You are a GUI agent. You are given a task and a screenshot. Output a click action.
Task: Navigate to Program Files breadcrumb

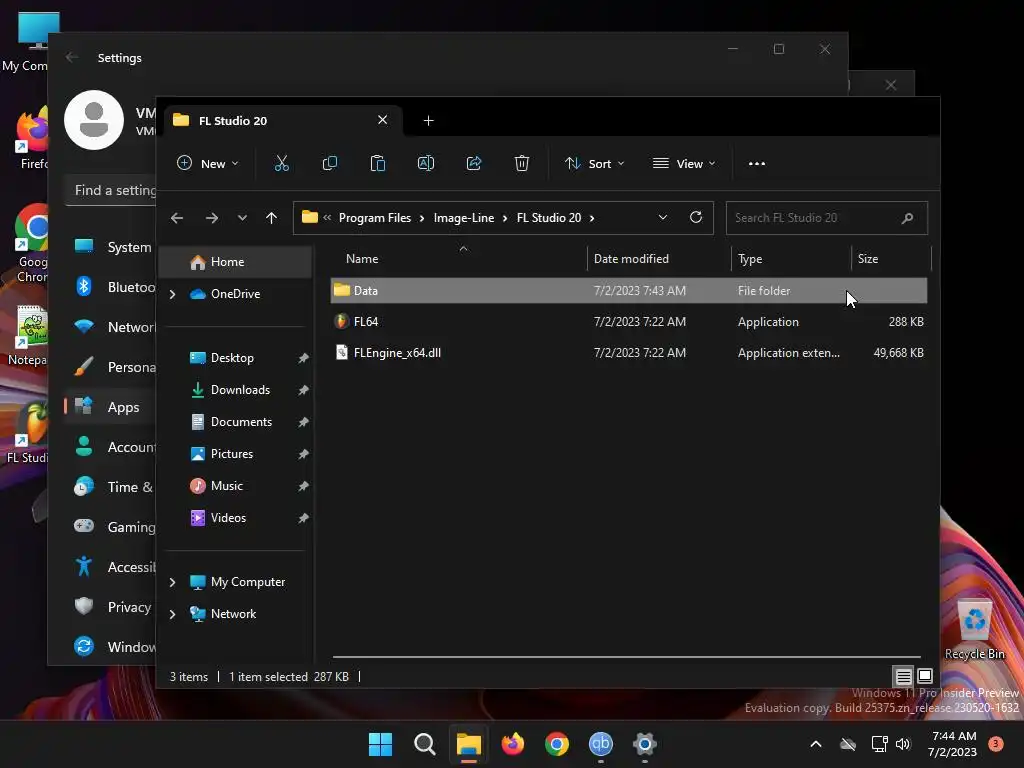pos(375,218)
